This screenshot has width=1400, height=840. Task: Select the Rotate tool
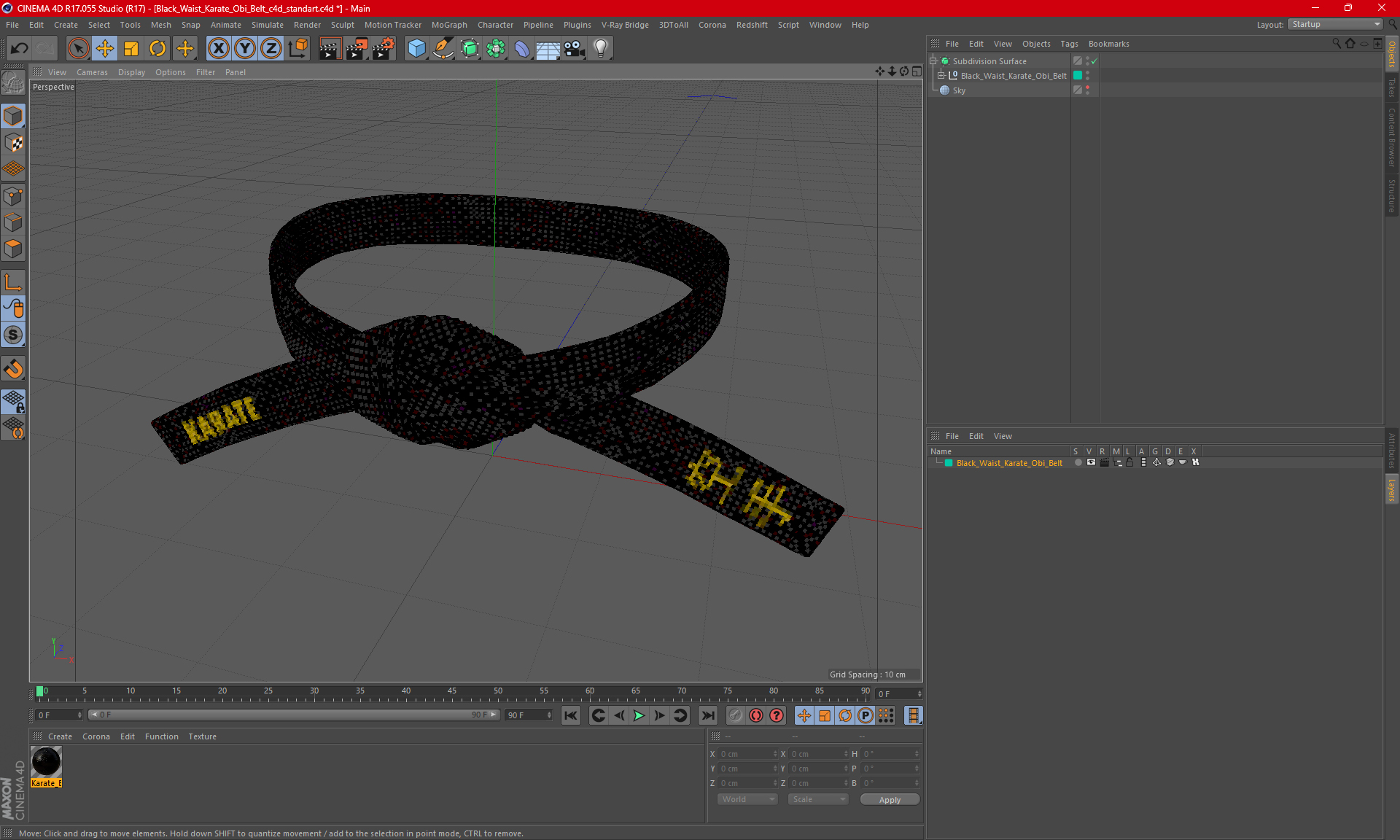point(157,48)
